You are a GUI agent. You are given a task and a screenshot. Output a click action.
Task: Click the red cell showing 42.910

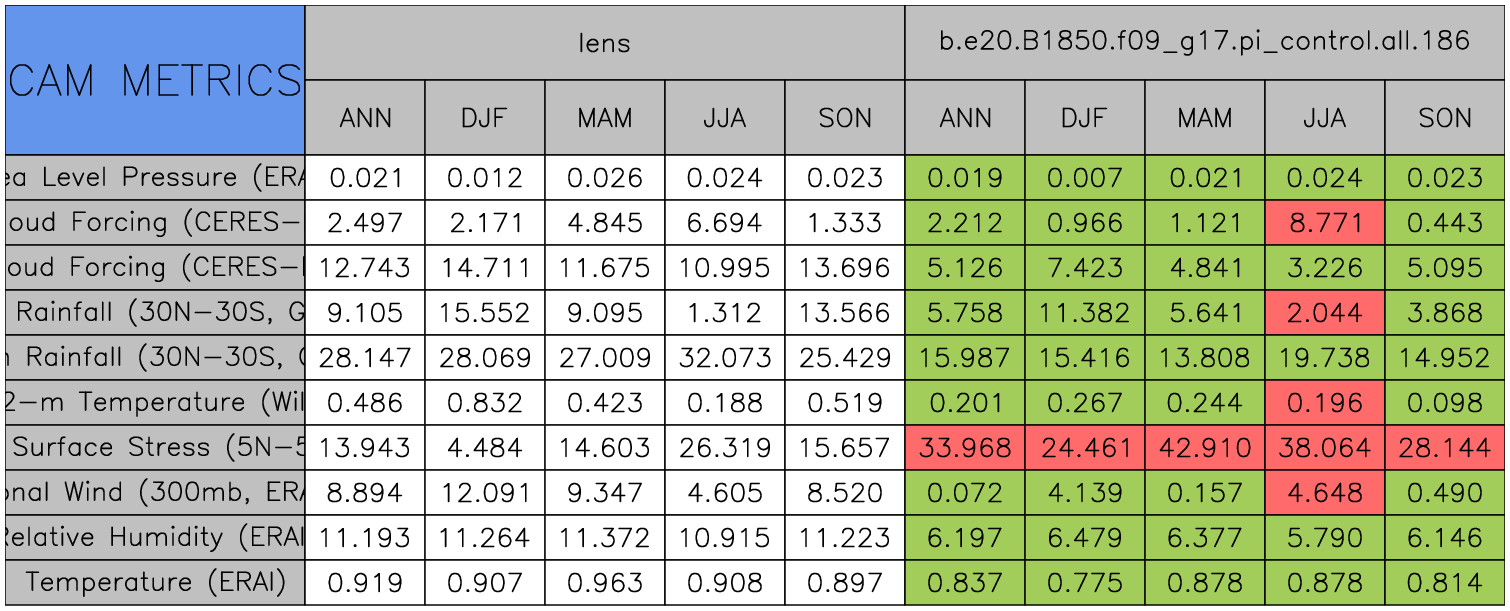[x=1205, y=447]
